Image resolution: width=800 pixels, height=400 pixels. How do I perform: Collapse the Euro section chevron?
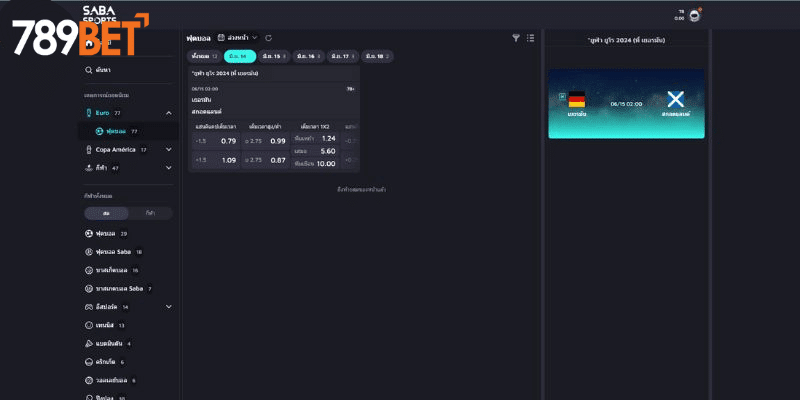pyautogui.click(x=168, y=113)
